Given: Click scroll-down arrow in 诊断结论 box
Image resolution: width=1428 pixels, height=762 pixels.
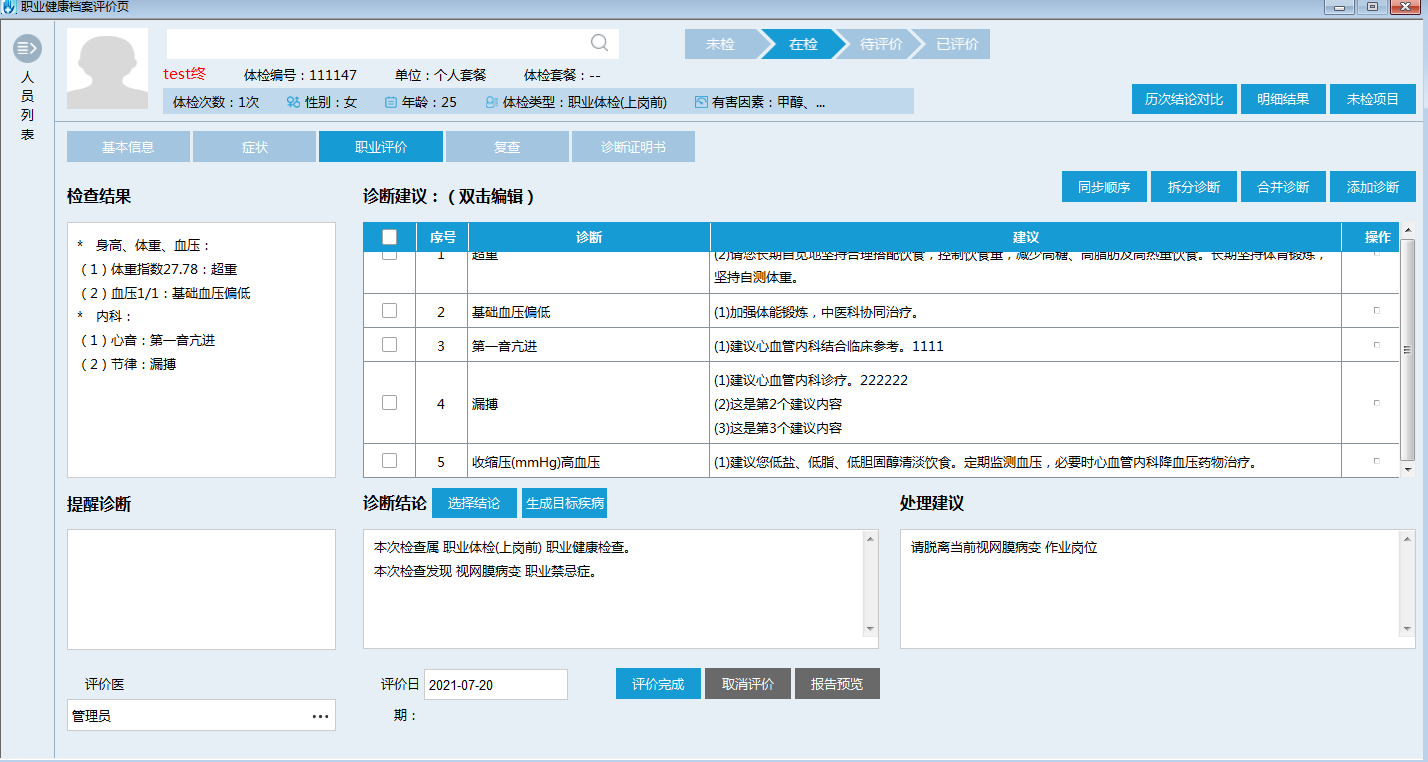Looking at the screenshot, I should [870, 628].
